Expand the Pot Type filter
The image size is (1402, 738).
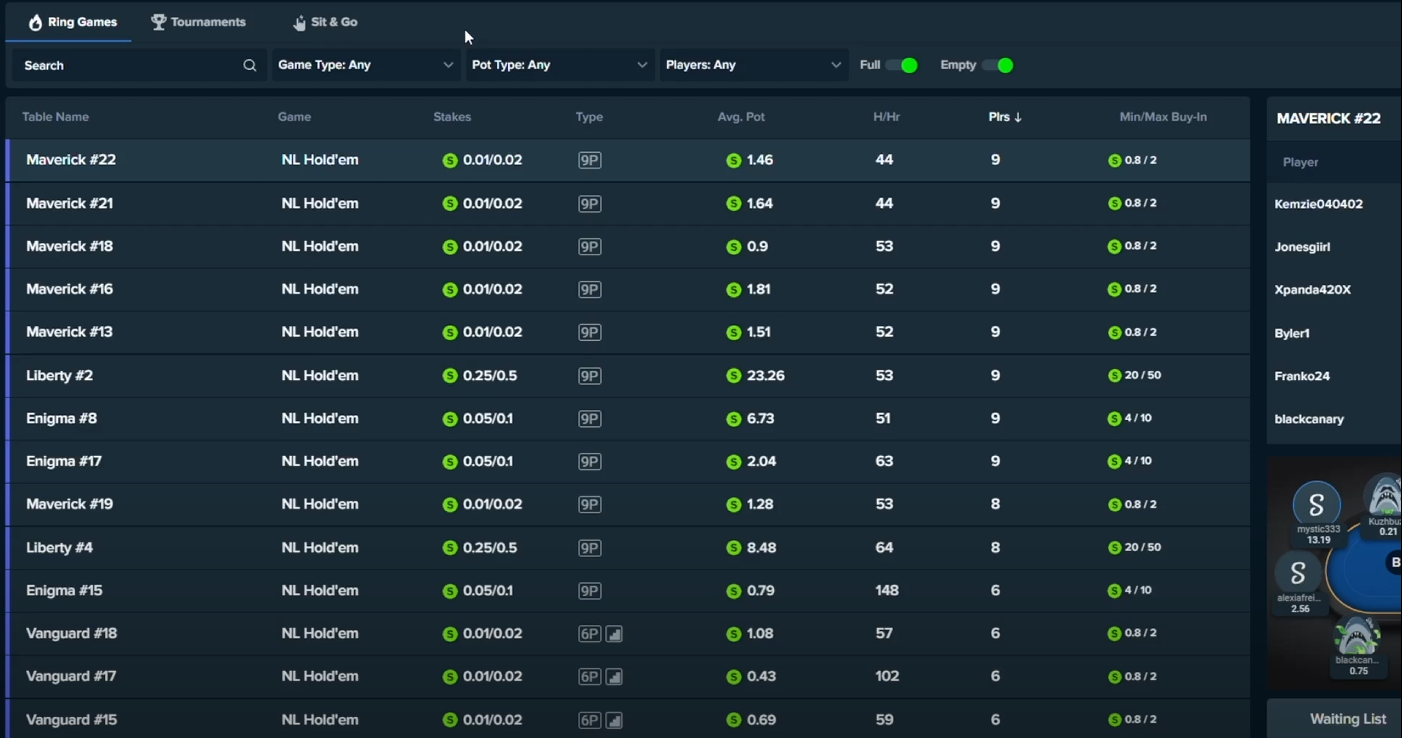[x=559, y=66]
